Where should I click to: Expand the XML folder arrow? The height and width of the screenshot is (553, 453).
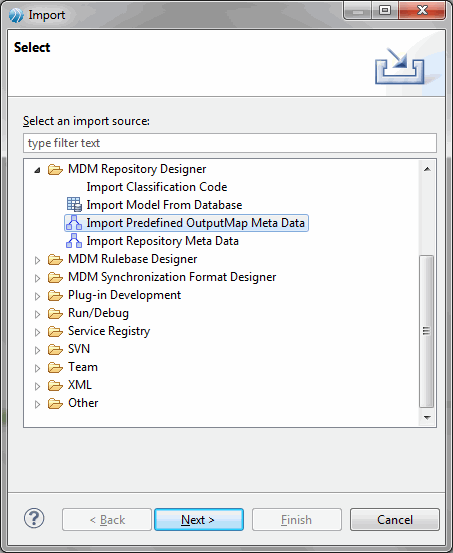coord(37,386)
